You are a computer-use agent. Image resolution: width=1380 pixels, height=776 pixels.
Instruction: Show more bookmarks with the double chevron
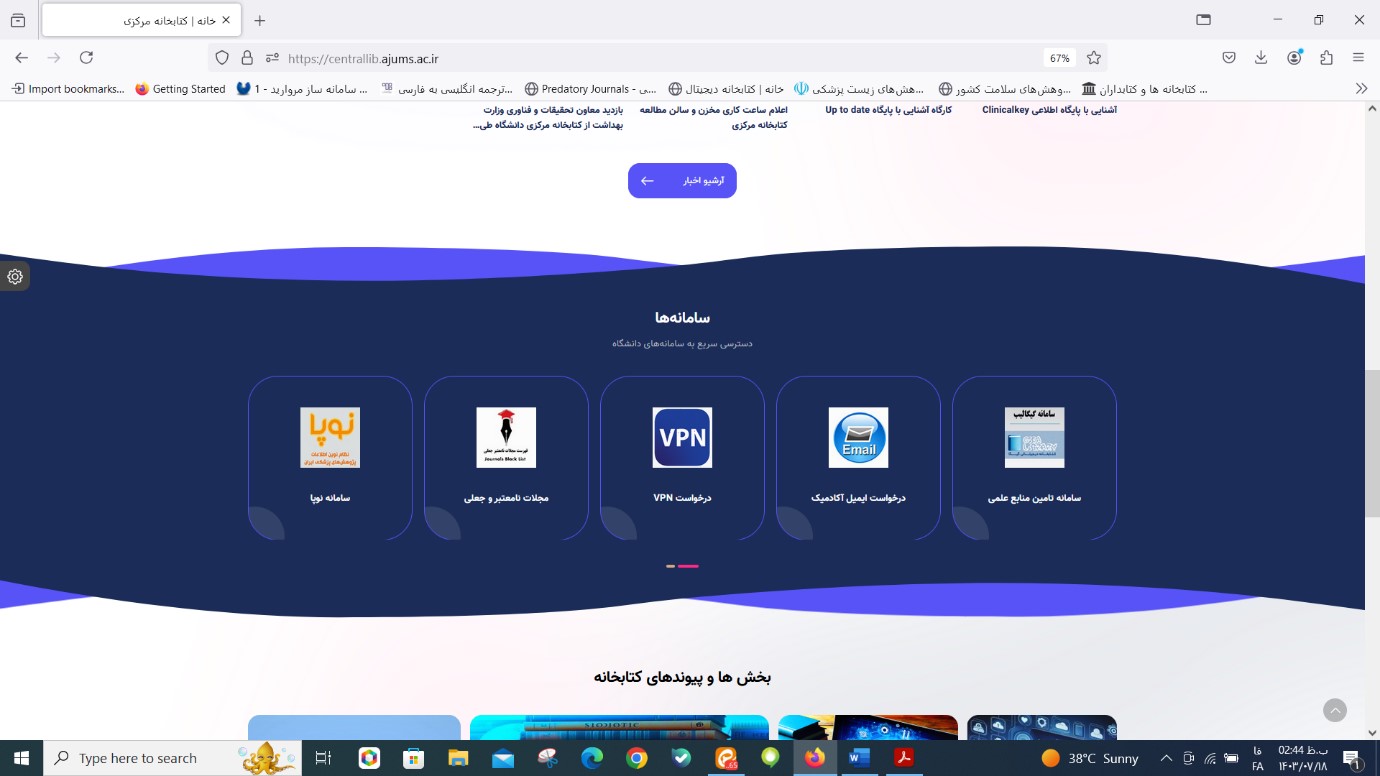point(1361,88)
